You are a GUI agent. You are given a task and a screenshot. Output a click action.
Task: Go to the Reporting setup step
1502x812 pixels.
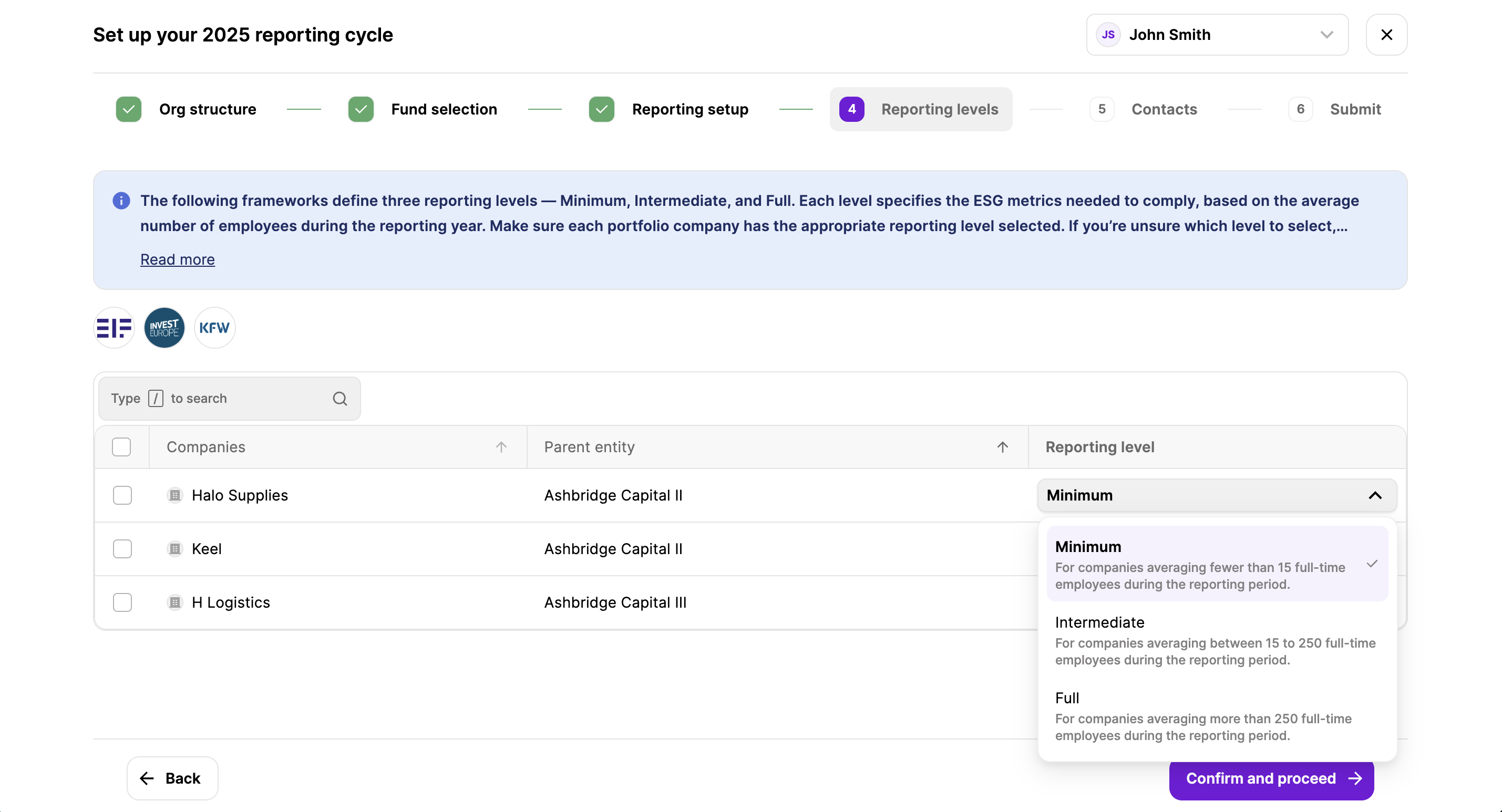coord(670,109)
